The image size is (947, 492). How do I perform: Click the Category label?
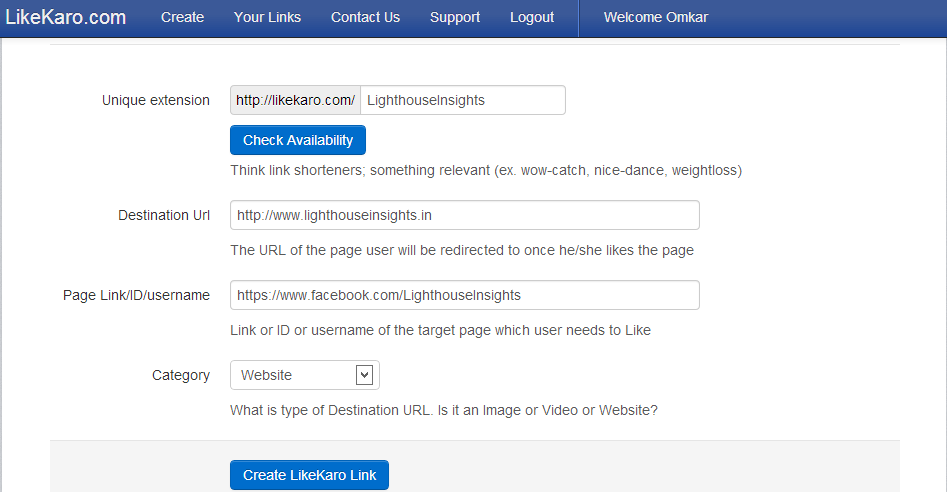click(x=181, y=375)
